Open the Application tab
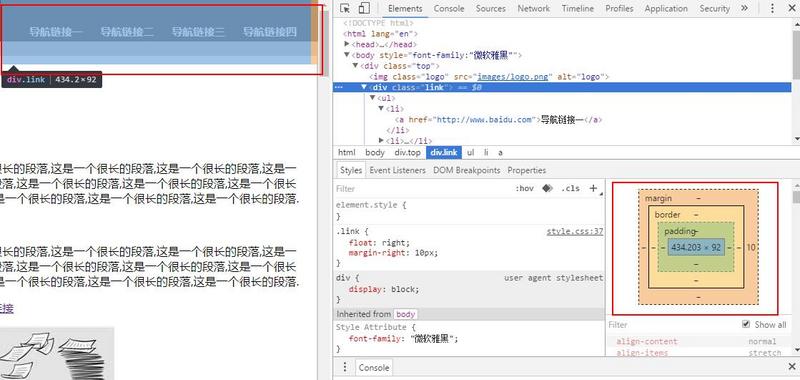The width and height of the screenshot is (800, 380). [666, 9]
